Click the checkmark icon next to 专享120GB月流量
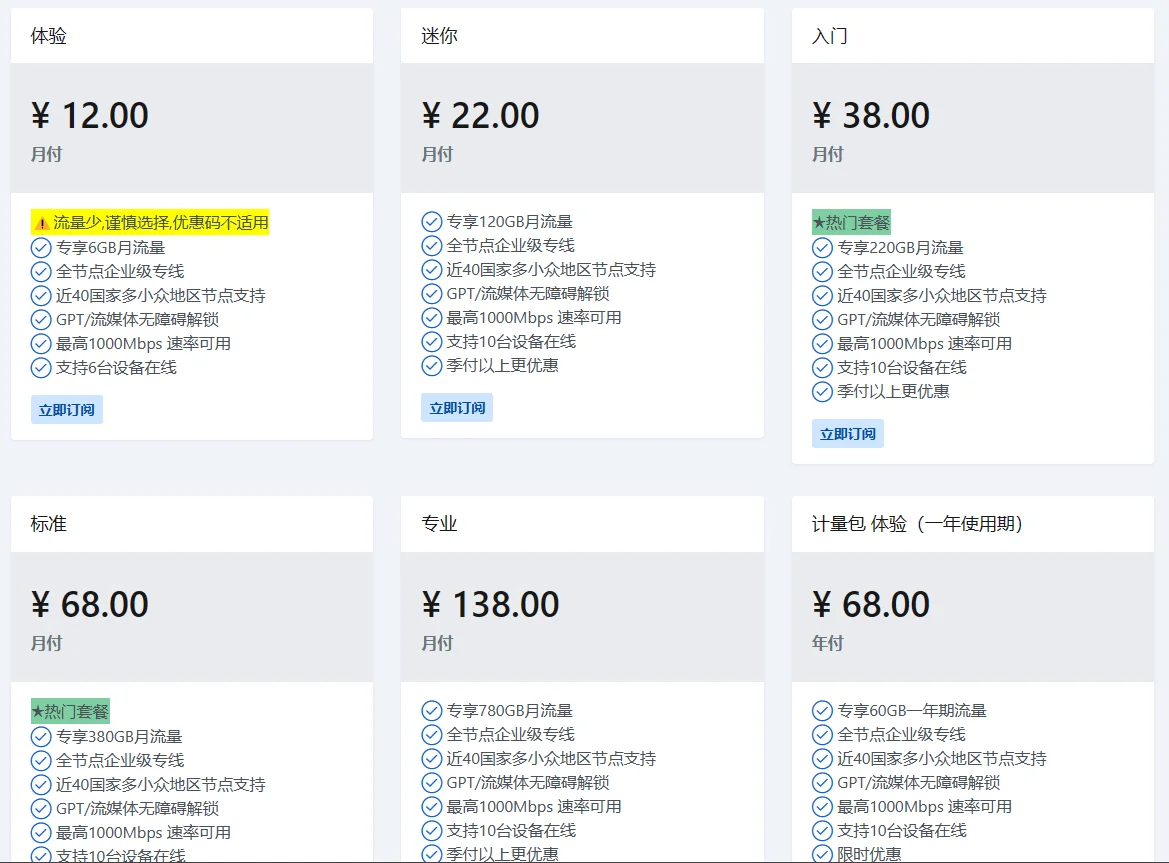The width and height of the screenshot is (1169, 863). (x=431, y=221)
